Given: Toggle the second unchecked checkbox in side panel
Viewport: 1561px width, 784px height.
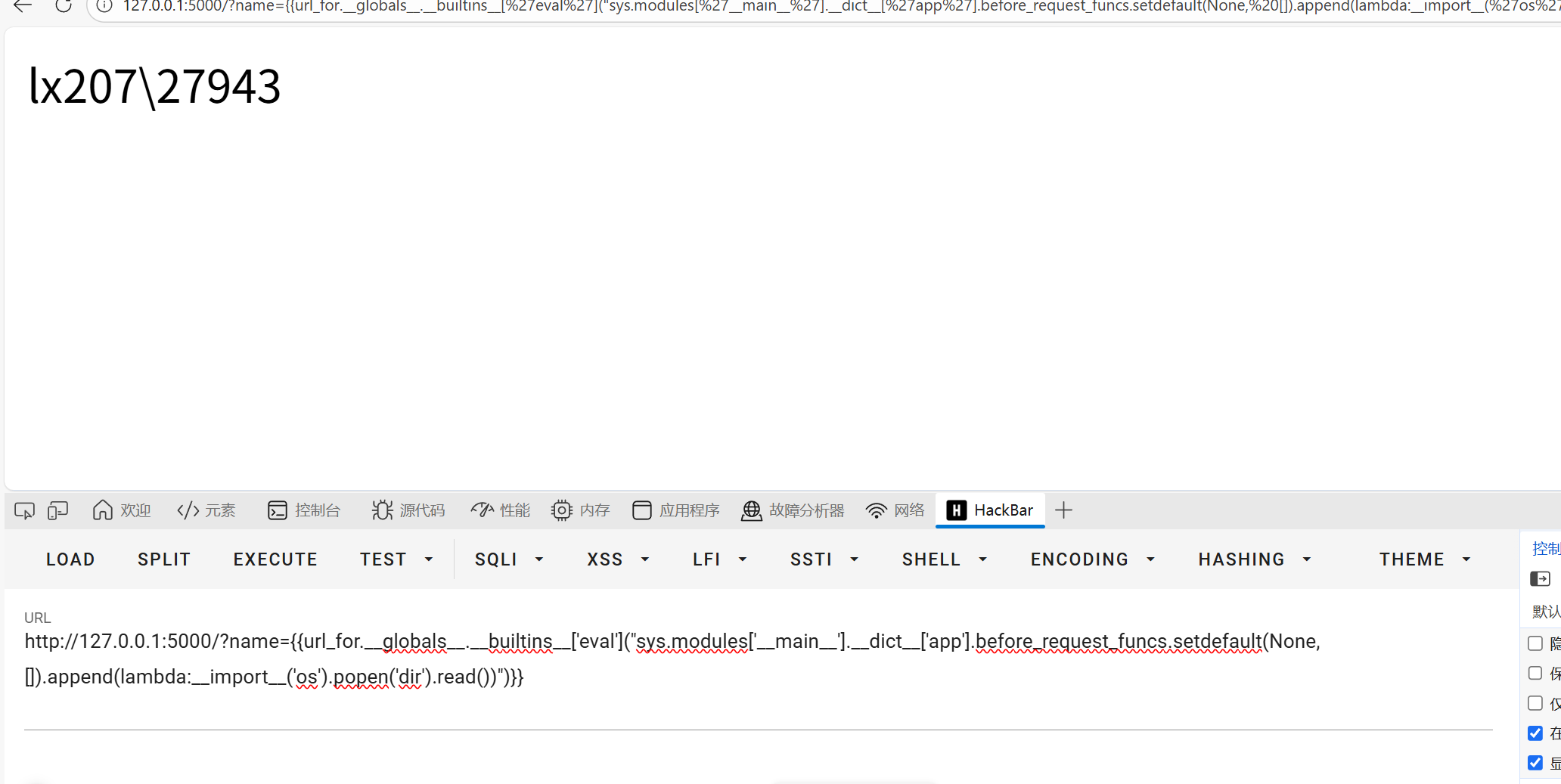Looking at the screenshot, I should 1535,673.
